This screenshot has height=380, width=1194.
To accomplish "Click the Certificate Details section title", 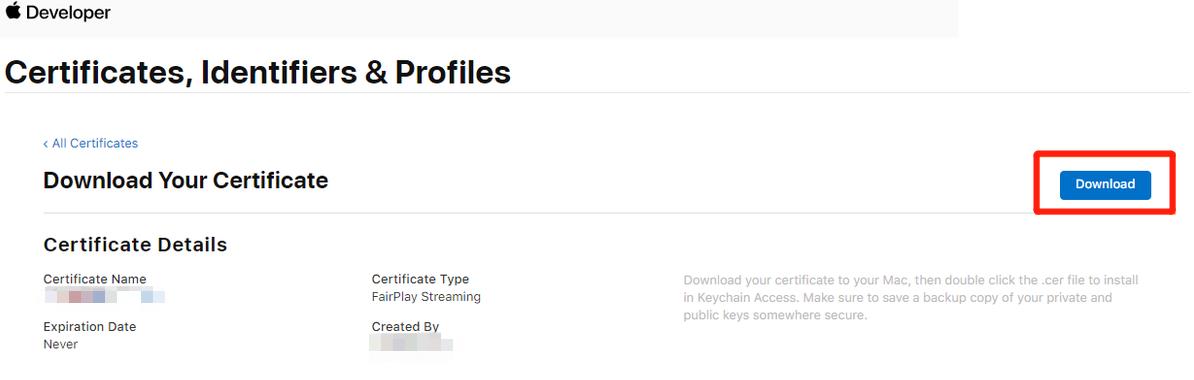I will 136,244.
